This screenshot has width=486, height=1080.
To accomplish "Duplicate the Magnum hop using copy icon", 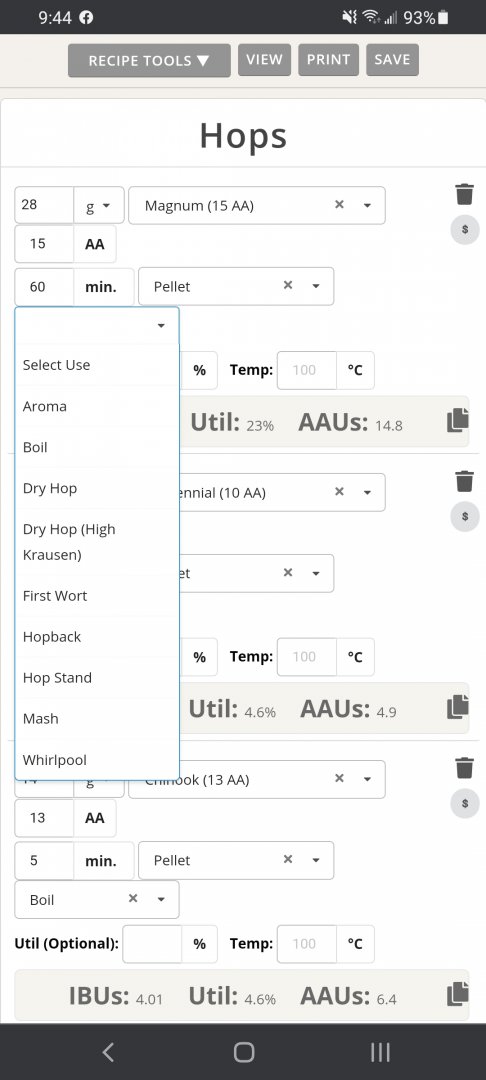I will pos(458,421).
